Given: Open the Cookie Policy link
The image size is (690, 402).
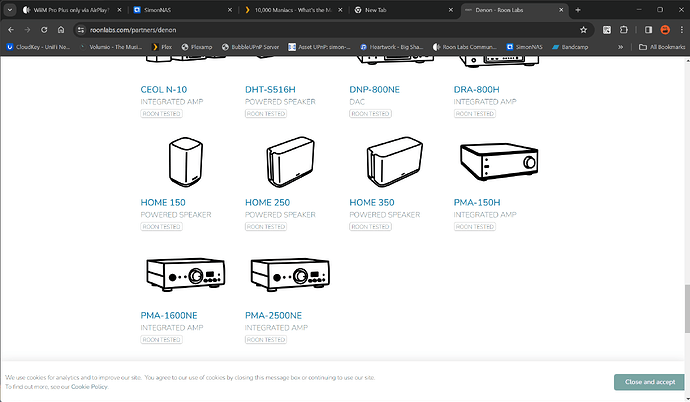Looking at the screenshot, I should tap(89, 387).
